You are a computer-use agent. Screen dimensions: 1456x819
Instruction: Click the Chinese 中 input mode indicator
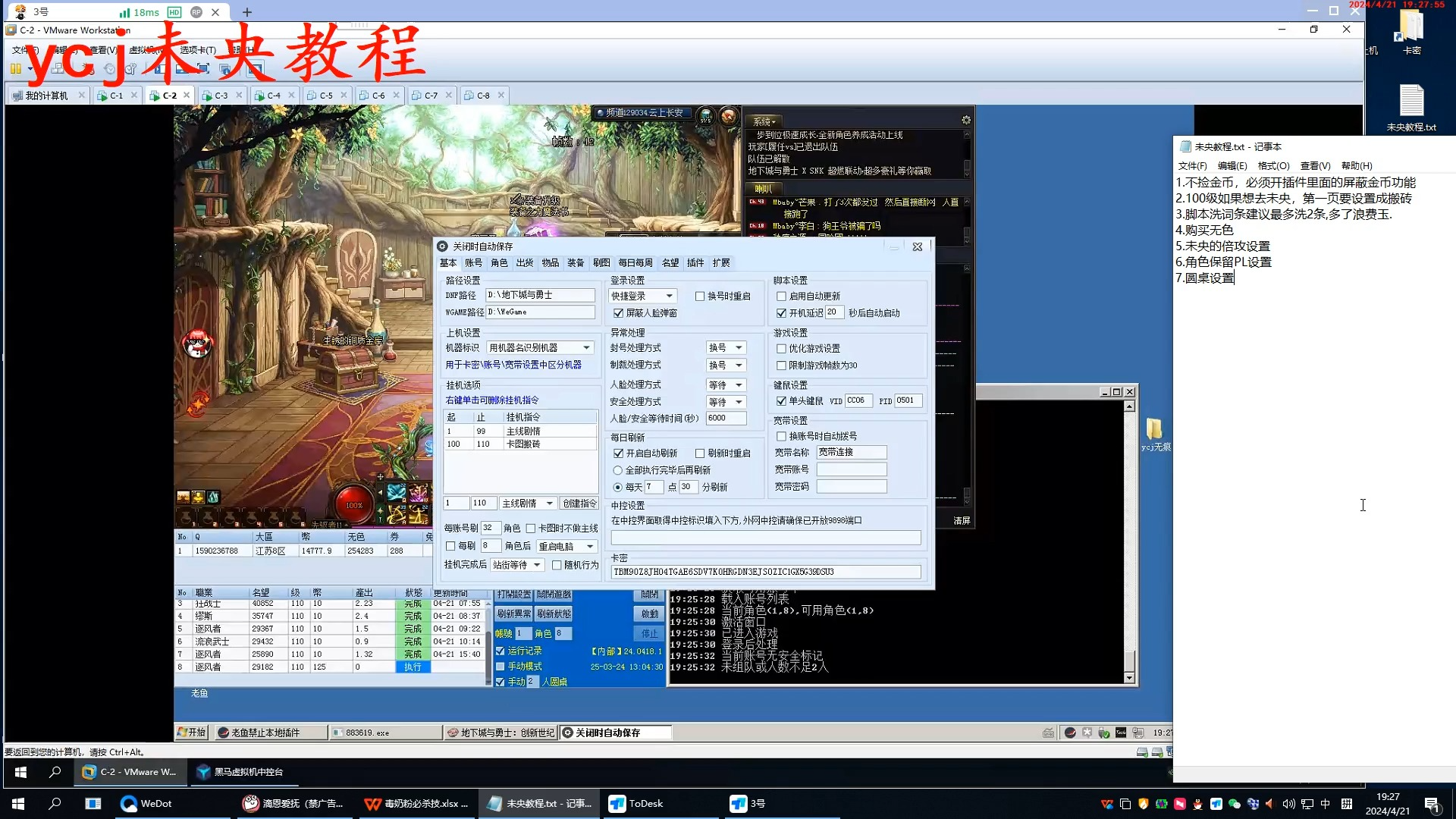[x=1326, y=804]
